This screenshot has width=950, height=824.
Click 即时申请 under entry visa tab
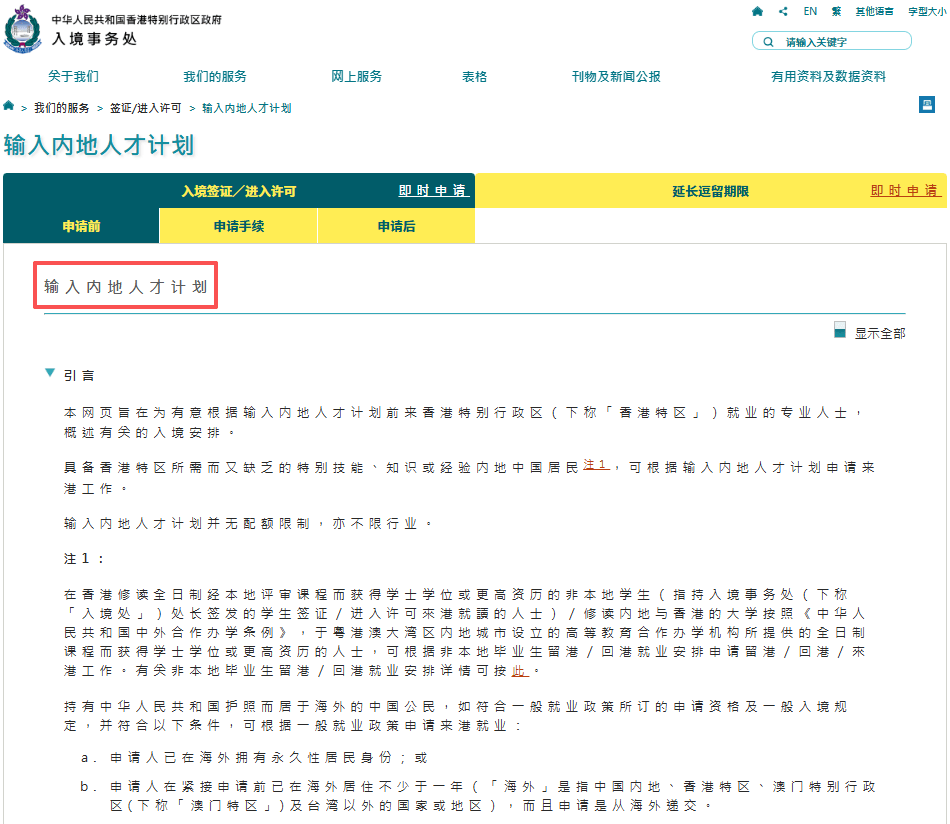point(433,191)
